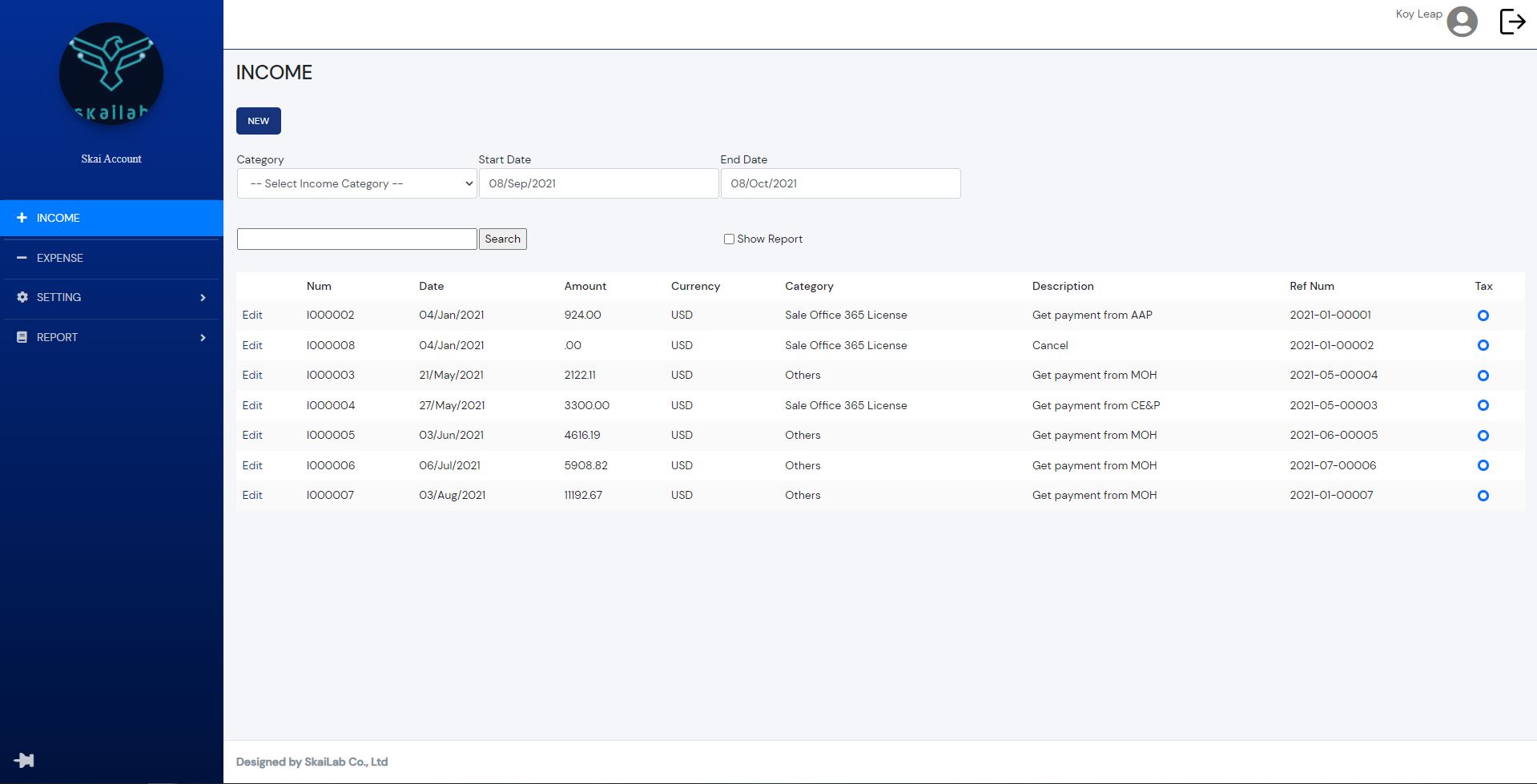Image resolution: width=1537 pixels, height=784 pixels.
Task: Toggle tax circle for I000006
Action: [1483, 465]
